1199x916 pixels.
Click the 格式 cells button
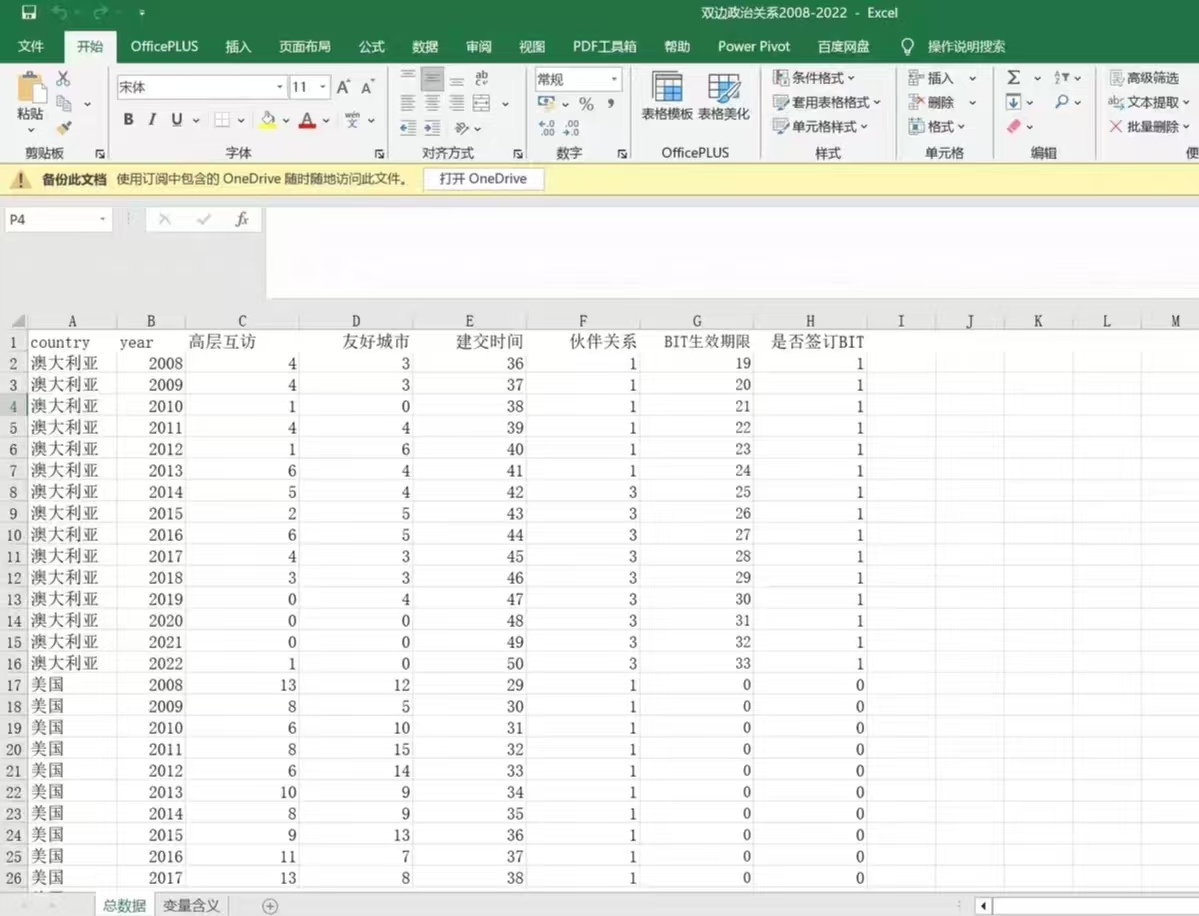click(937, 126)
